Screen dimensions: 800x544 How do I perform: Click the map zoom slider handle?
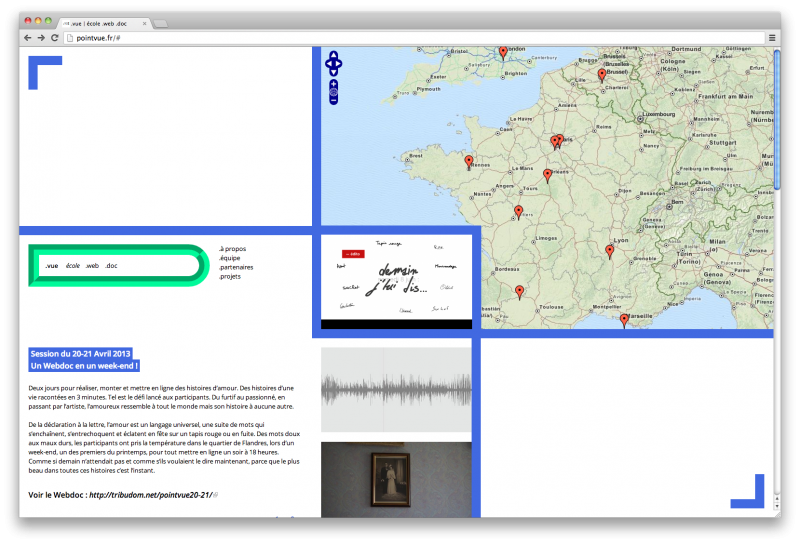tap(333, 92)
